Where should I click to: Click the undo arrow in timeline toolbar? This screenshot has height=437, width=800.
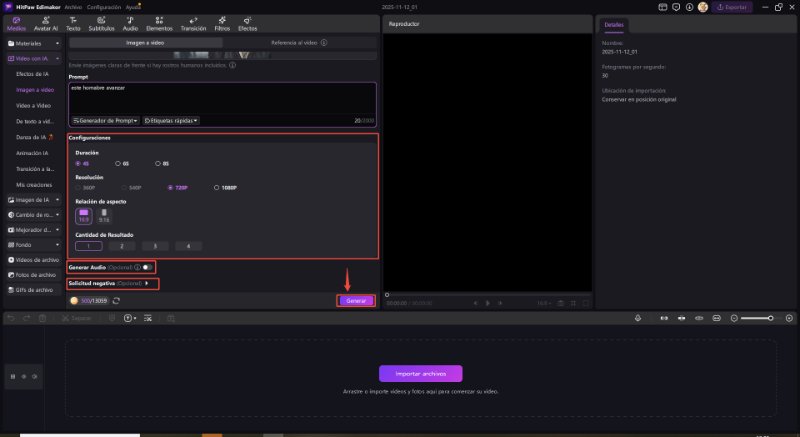click(x=11, y=318)
